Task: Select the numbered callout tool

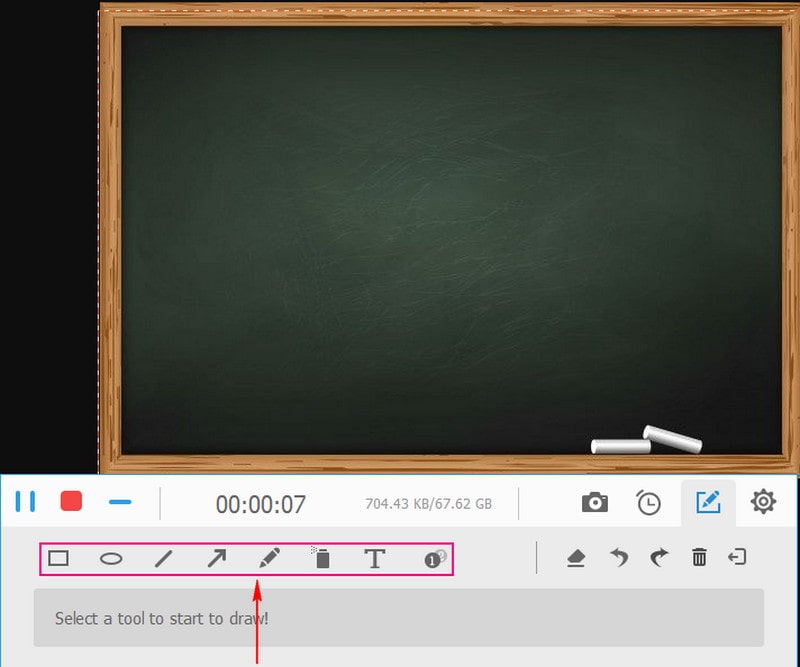Action: coord(433,559)
